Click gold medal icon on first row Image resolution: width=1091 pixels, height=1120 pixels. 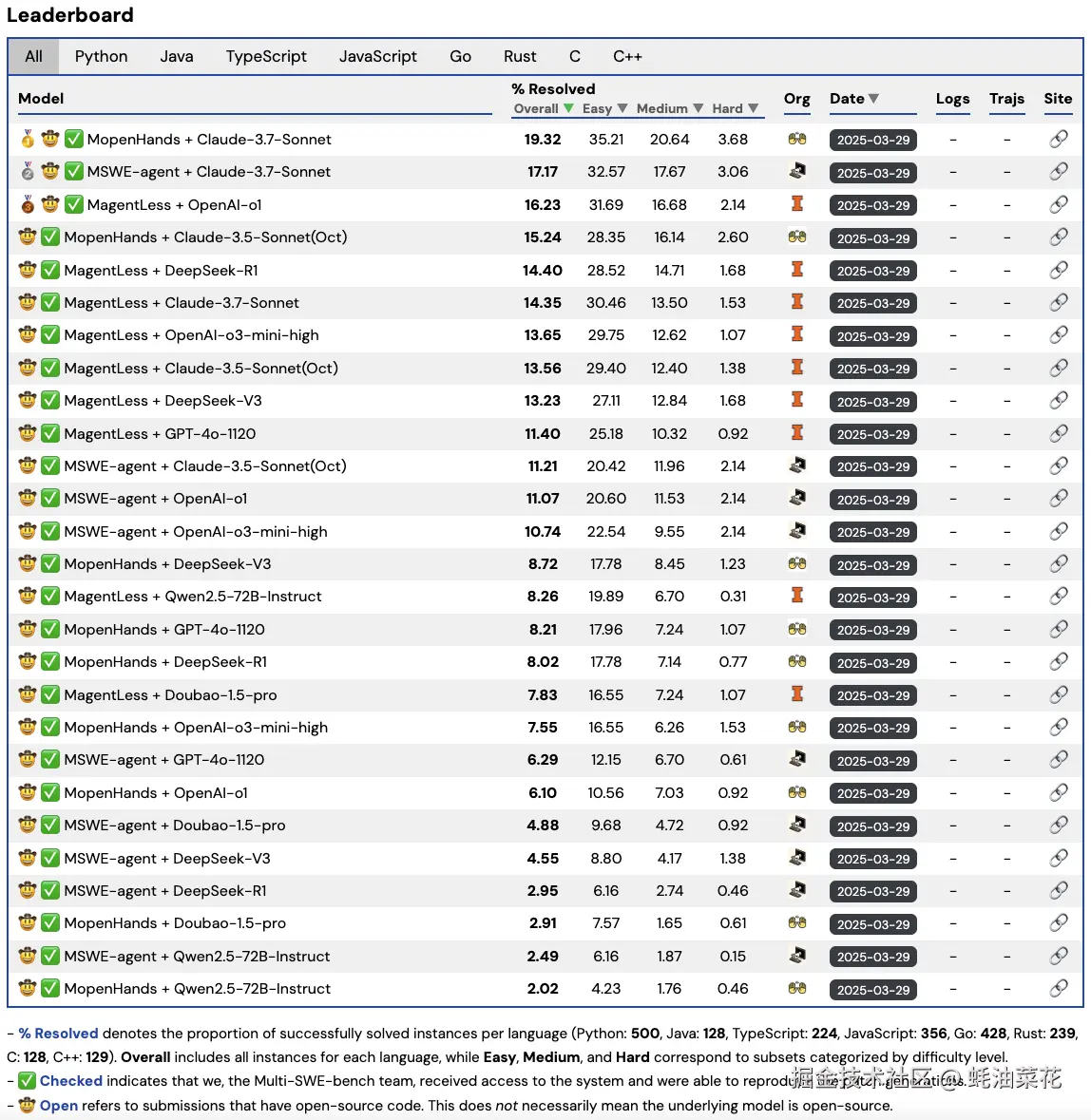[28, 139]
